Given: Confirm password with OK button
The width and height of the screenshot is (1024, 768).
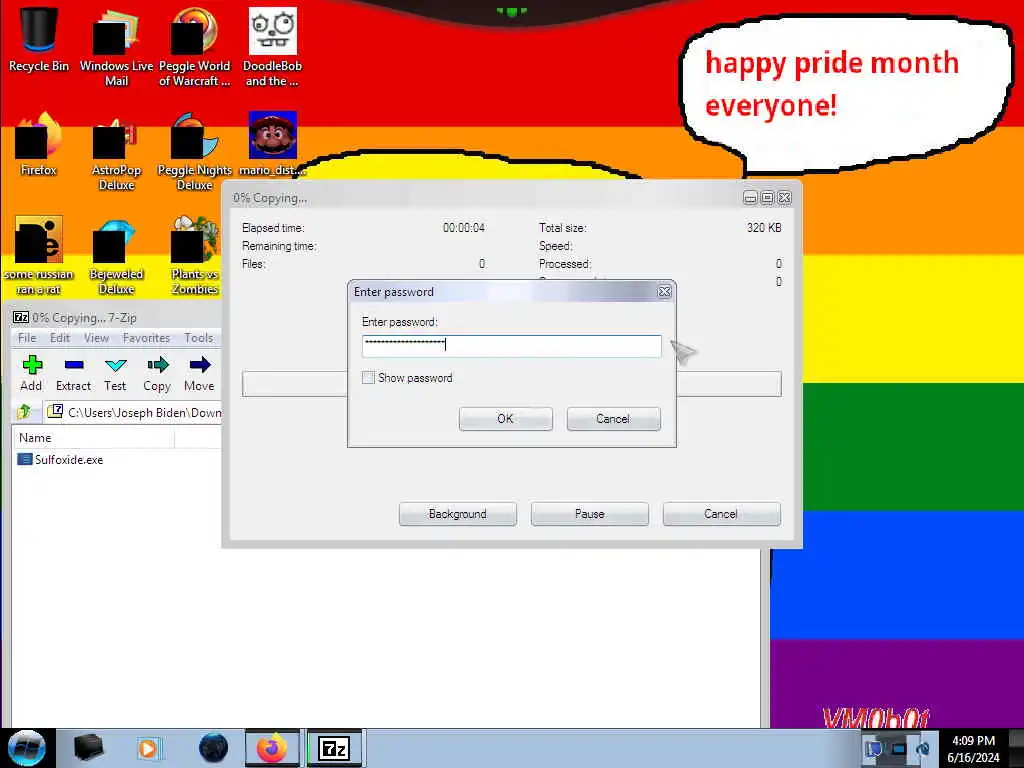Looking at the screenshot, I should coord(505,419).
